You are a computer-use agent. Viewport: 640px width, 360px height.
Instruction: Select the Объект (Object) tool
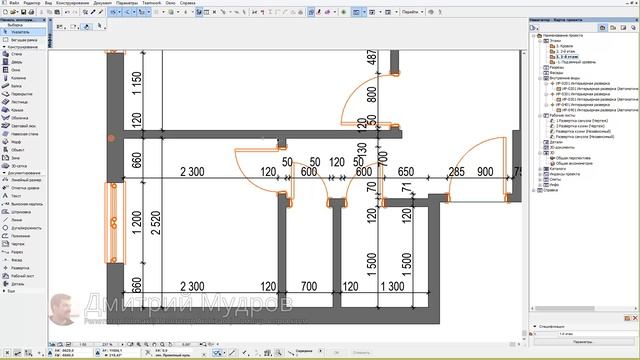pos(23,150)
